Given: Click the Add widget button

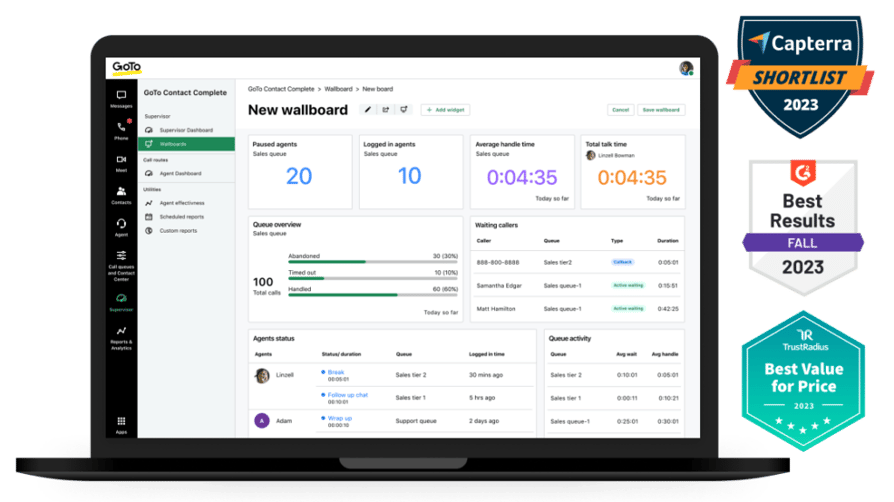Looking at the screenshot, I should coord(445,110).
